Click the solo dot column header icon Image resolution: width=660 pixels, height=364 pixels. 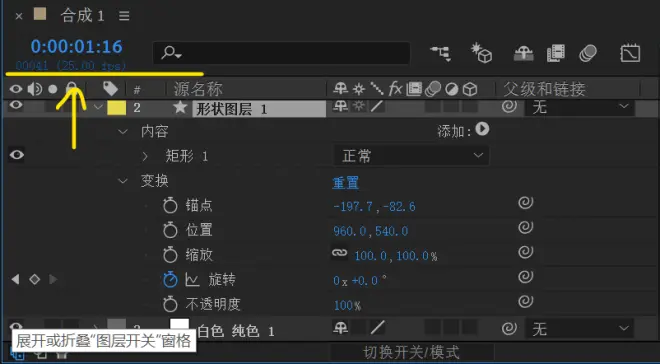52,89
